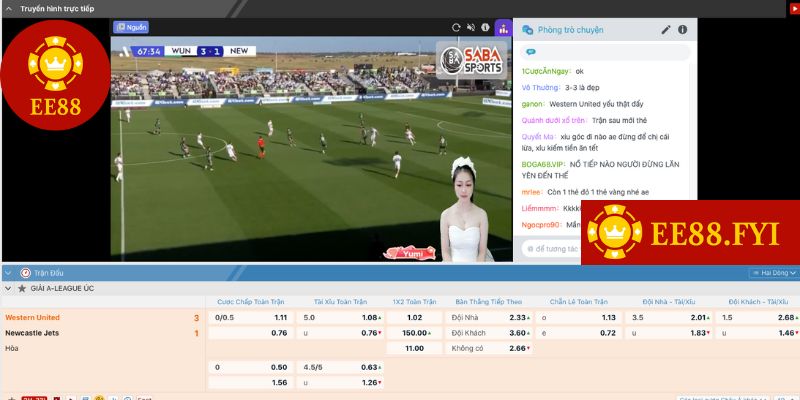The image size is (800, 400).
Task: Click the Vô Thường chat username
Action: coord(540,88)
